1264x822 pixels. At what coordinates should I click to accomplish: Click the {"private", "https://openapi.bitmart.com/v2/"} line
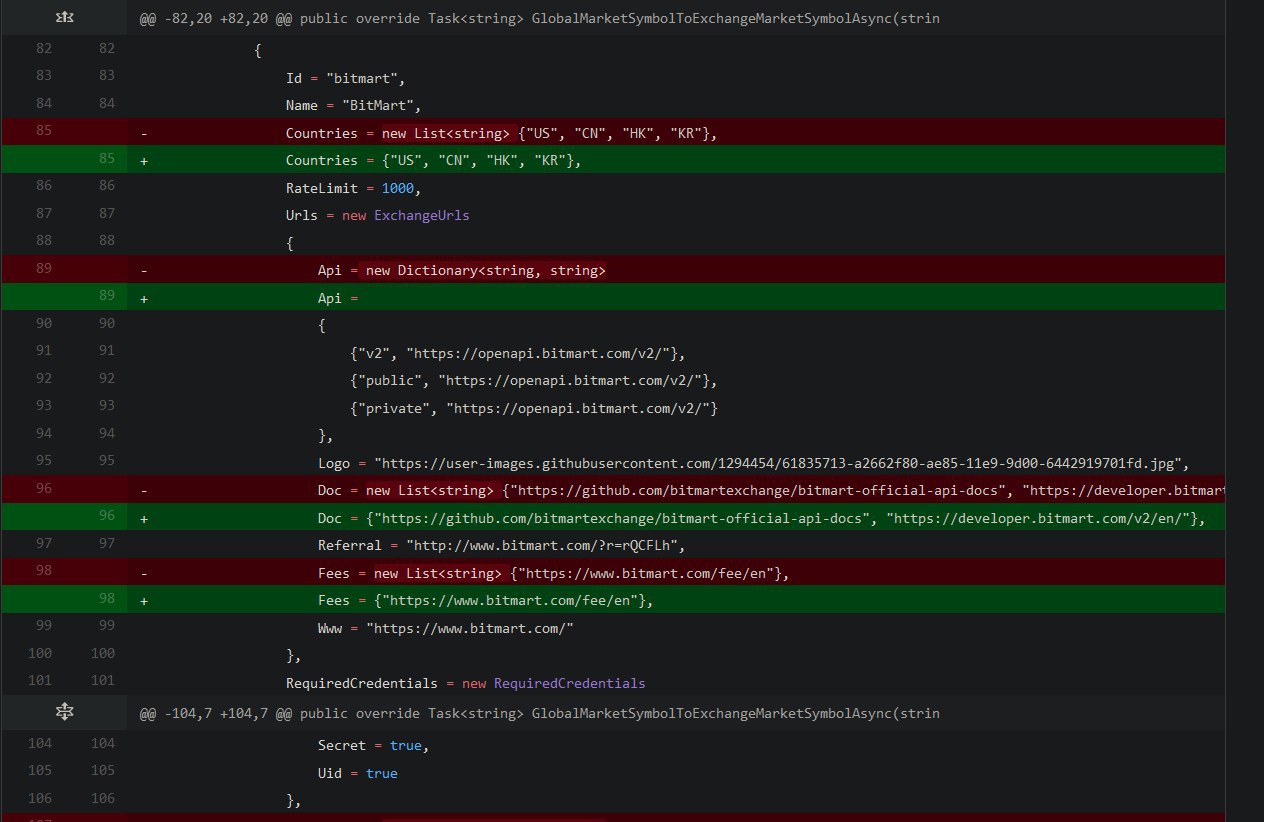534,408
